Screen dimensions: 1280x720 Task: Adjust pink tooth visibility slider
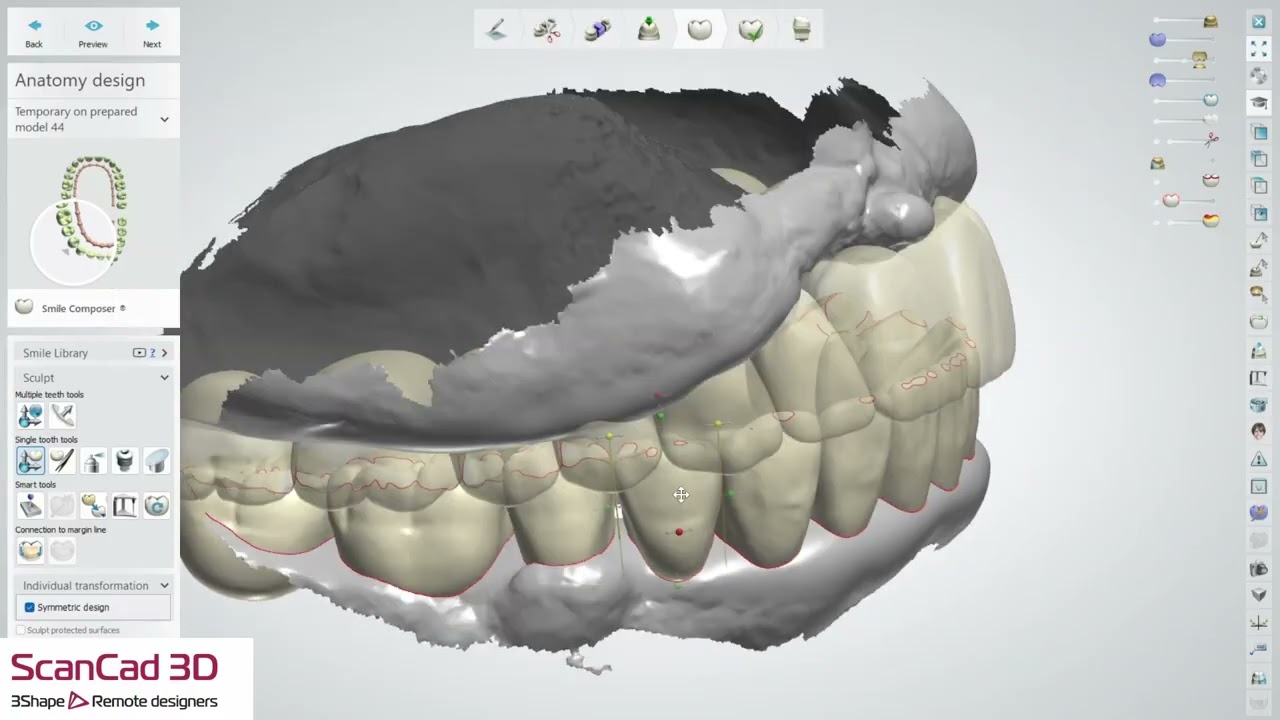click(x=1171, y=200)
